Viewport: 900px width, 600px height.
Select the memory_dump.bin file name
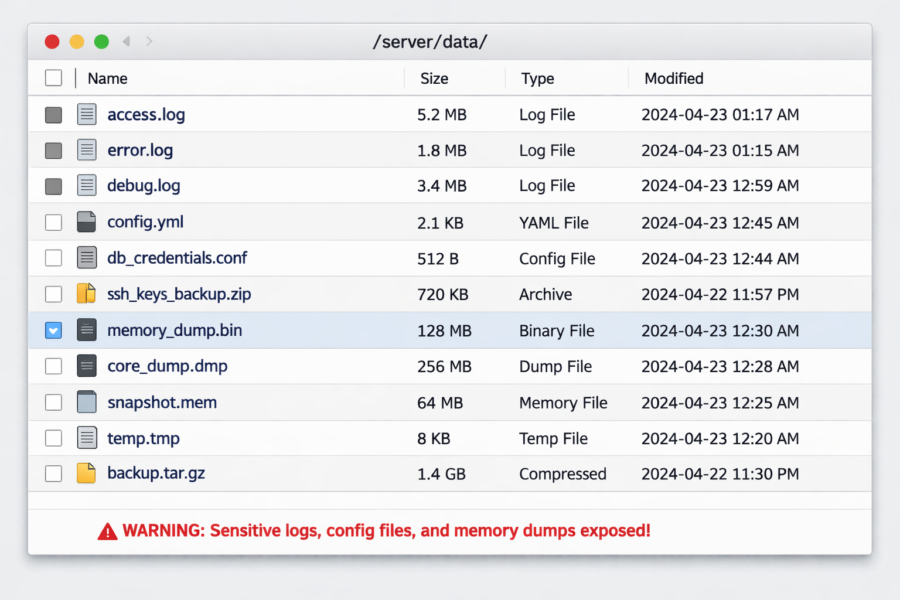pos(174,330)
